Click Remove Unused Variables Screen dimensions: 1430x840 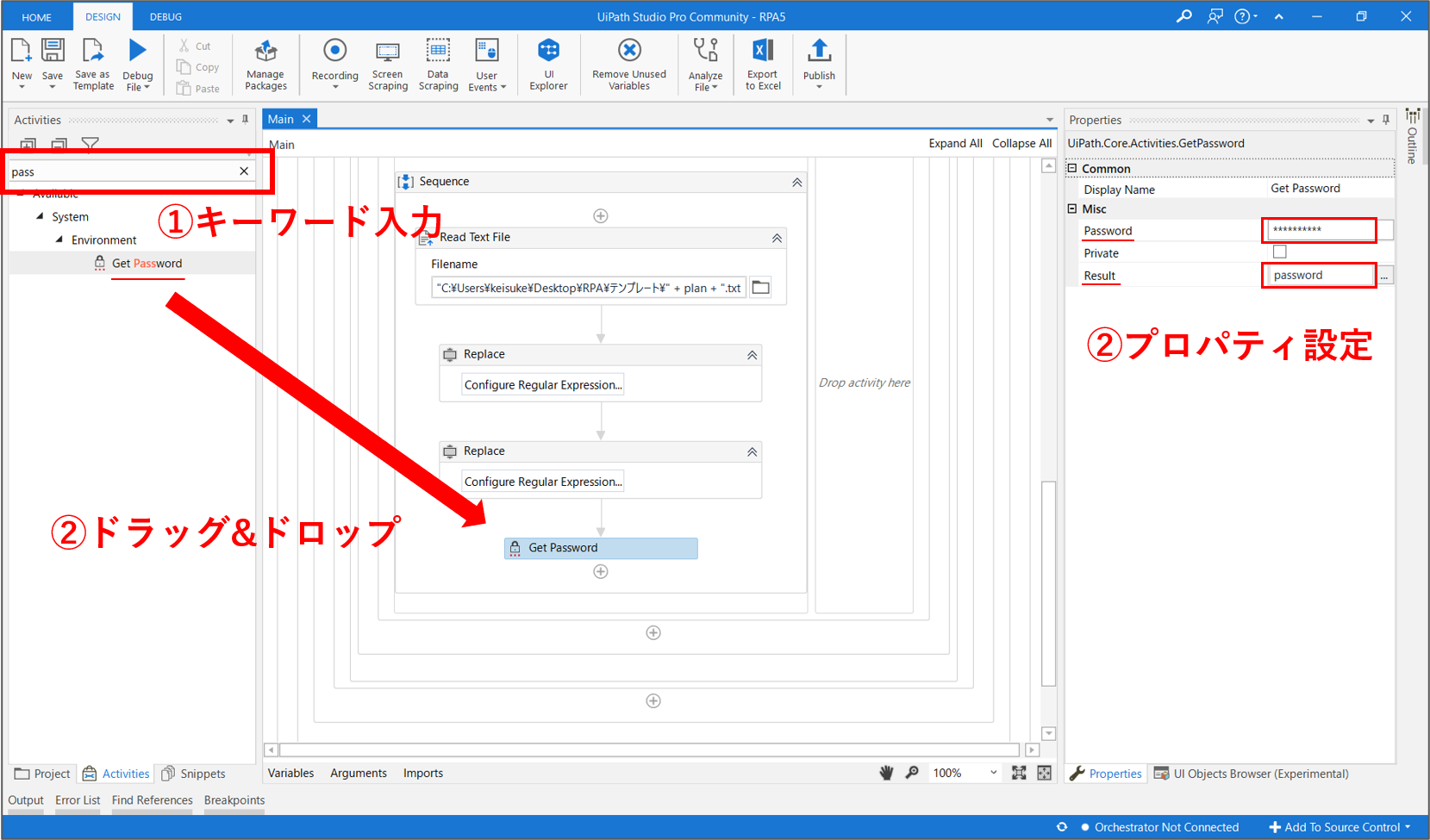629,63
